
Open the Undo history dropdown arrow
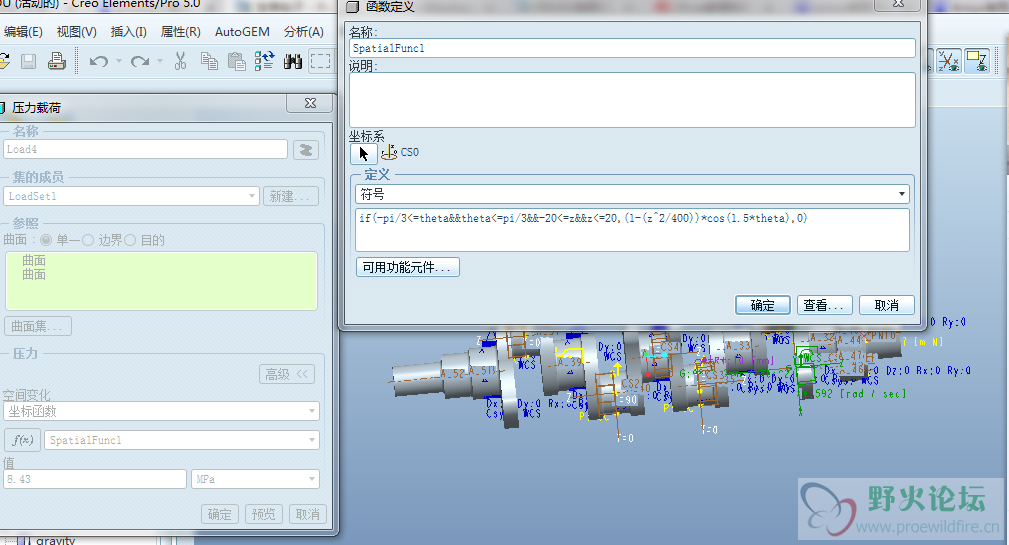pyautogui.click(x=118, y=61)
